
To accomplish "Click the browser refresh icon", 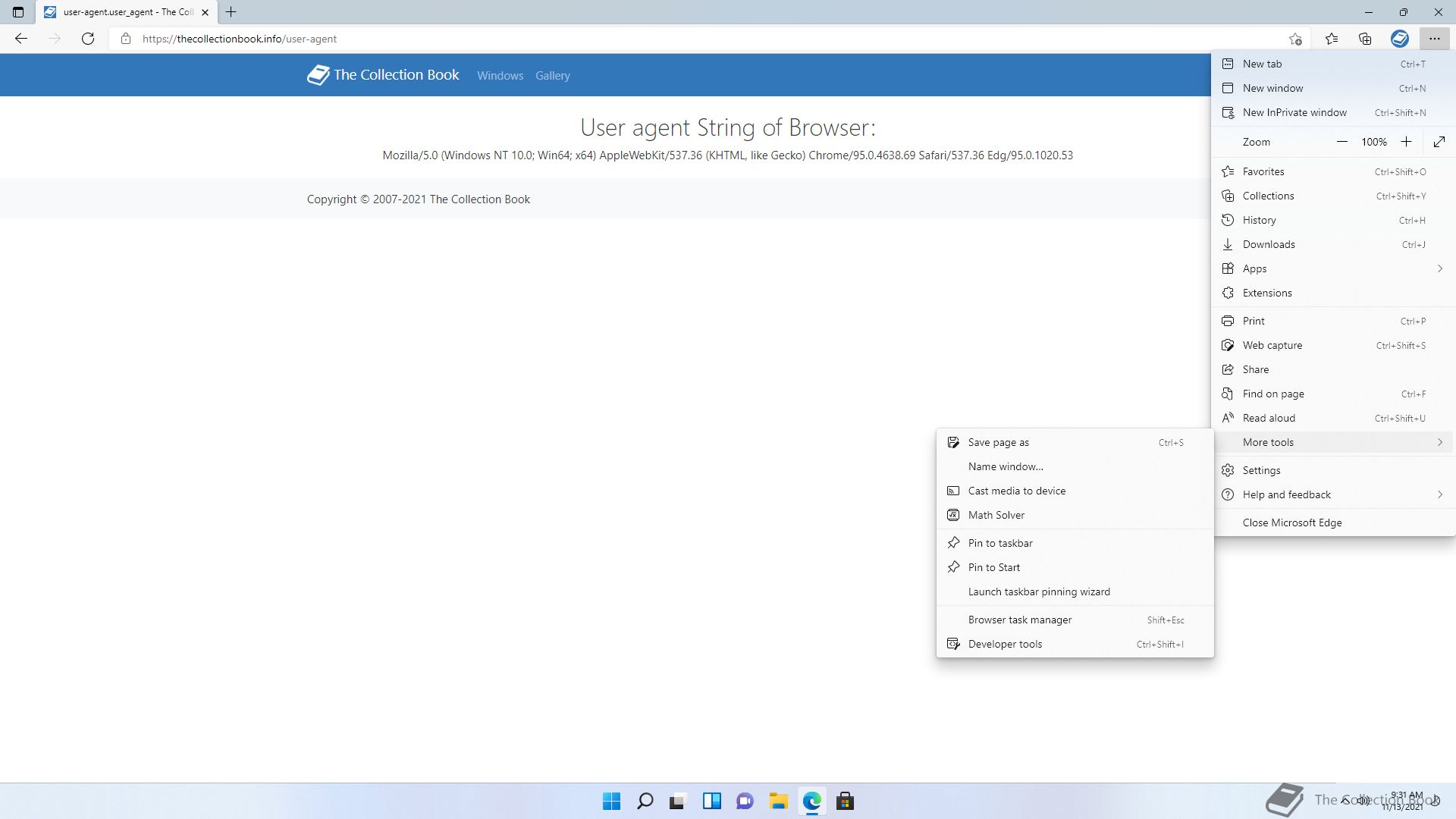I will [88, 39].
